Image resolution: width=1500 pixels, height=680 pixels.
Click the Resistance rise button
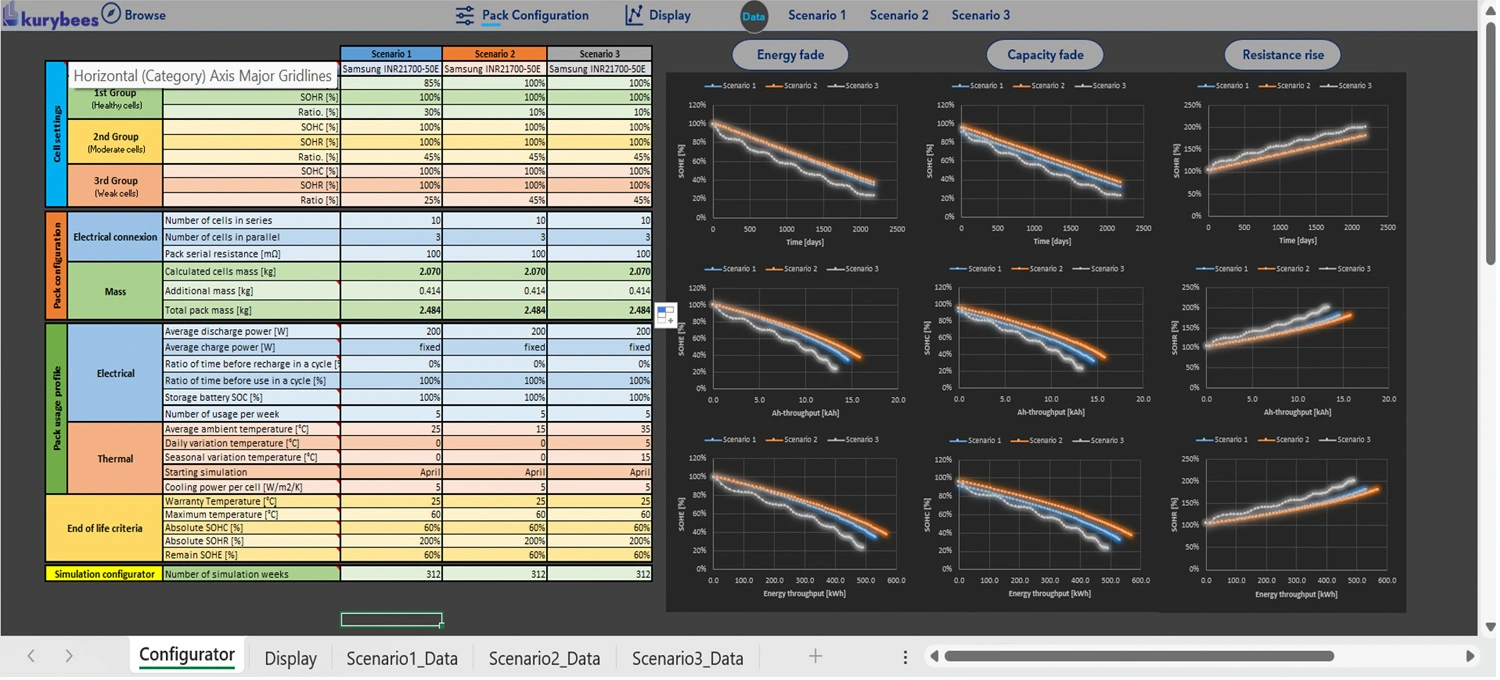[x=1282, y=55]
